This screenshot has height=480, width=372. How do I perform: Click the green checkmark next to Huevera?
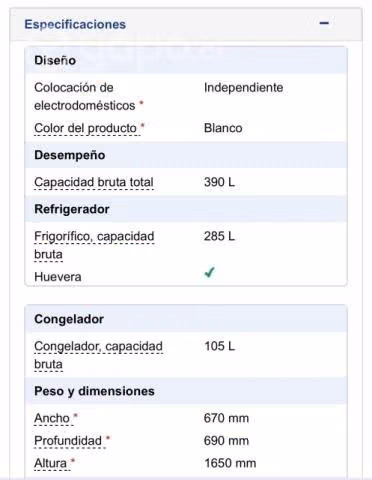tap(210, 273)
